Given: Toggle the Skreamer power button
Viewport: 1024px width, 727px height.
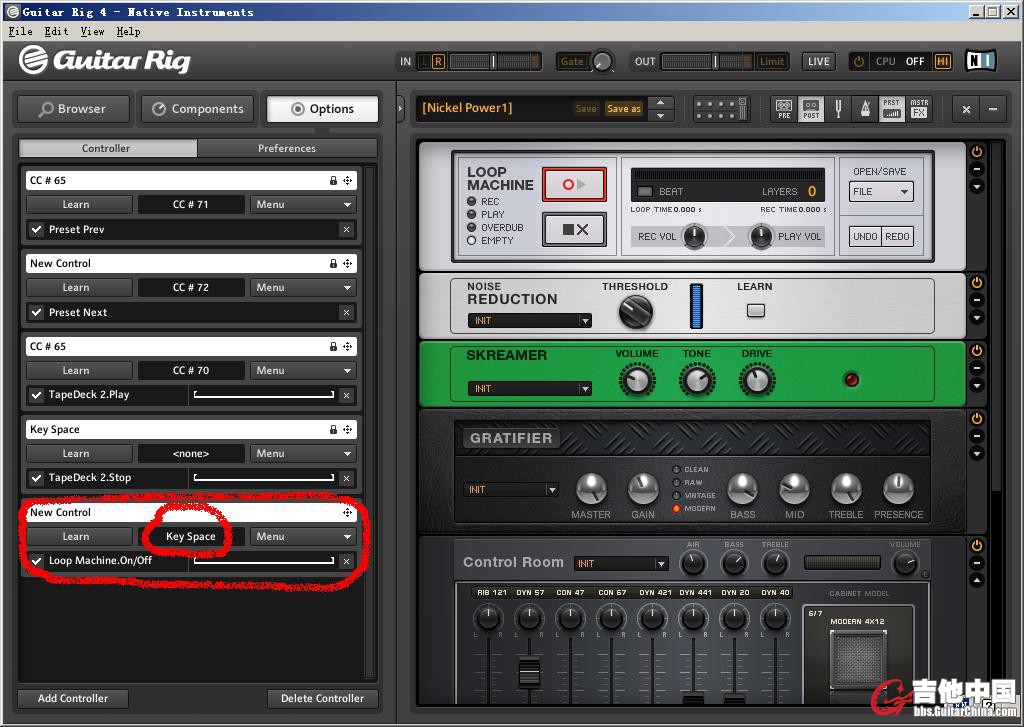Looking at the screenshot, I should click(977, 351).
